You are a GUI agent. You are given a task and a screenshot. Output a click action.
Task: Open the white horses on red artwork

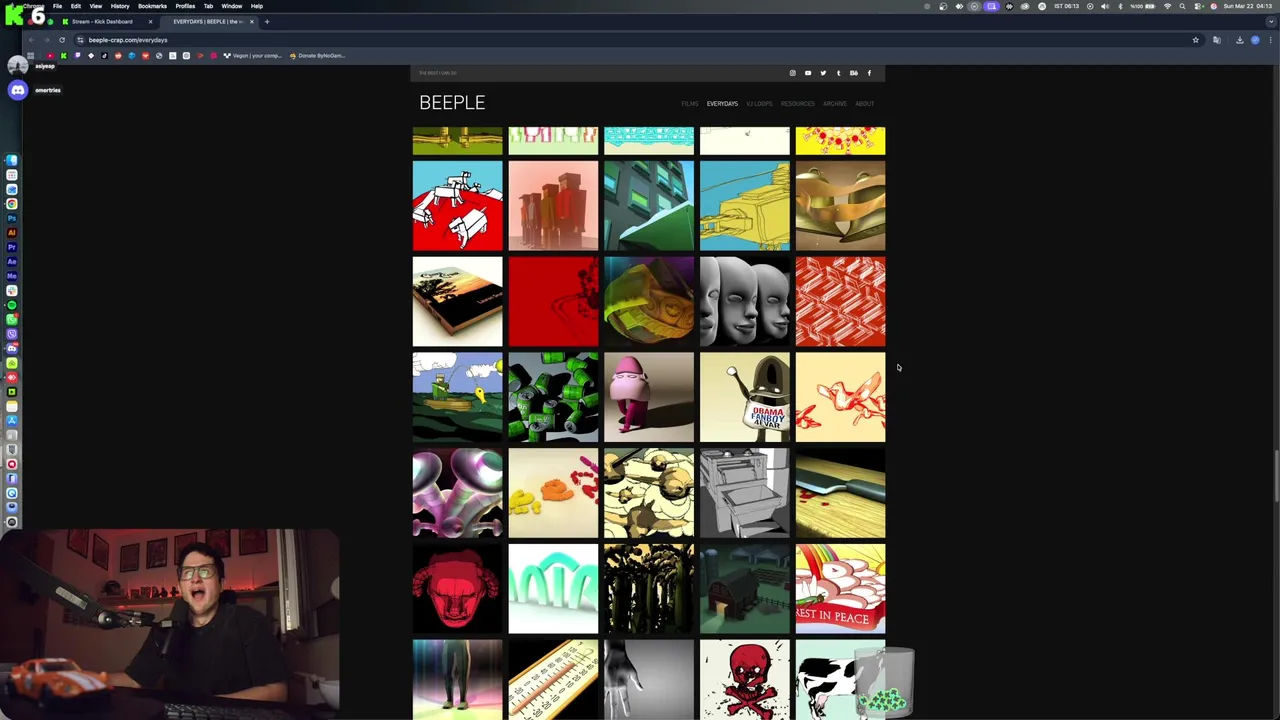point(458,206)
